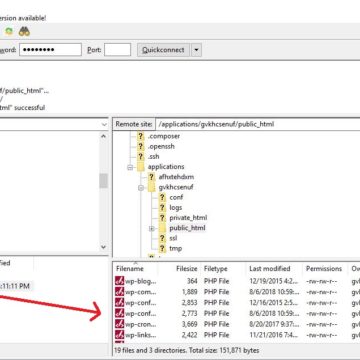Image resolution: width=360 pixels, height=360 pixels.
Task: Sort remote files by Last modified column
Action: (x=274, y=269)
